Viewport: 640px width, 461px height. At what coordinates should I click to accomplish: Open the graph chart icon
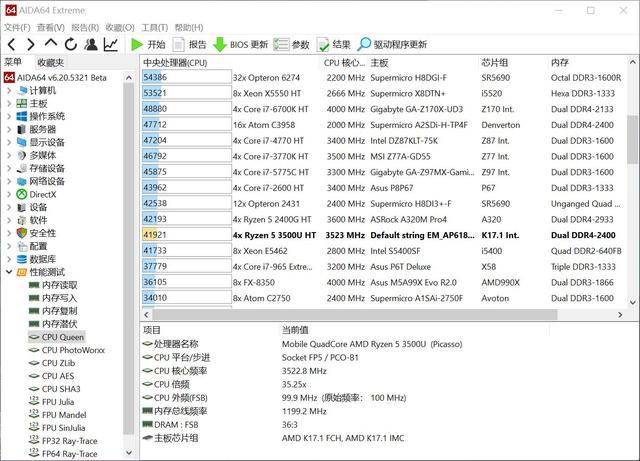click(x=111, y=44)
